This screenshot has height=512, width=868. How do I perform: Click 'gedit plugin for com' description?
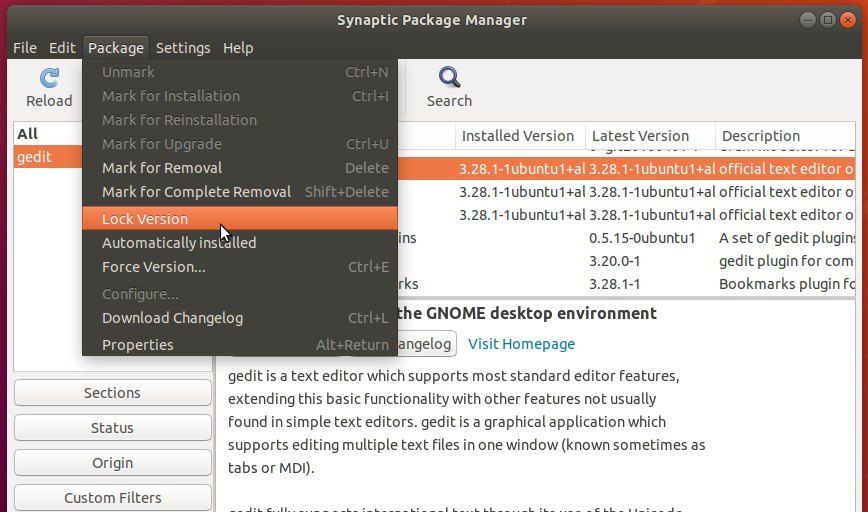click(786, 261)
